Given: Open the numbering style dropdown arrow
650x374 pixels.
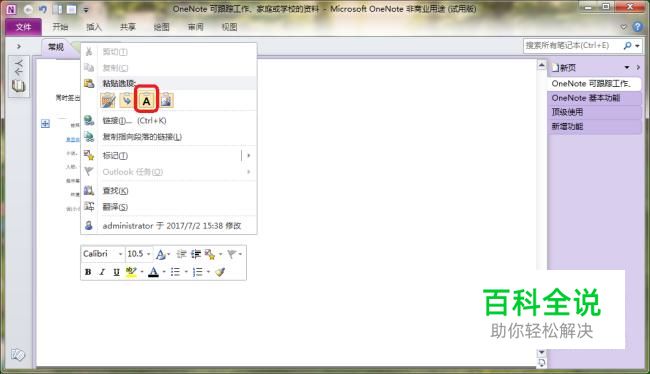Looking at the screenshot, I should tap(209, 272).
